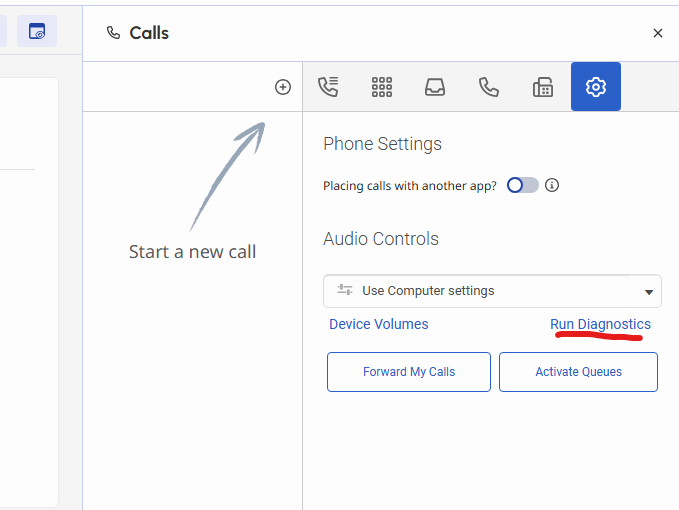Open the dial pad grid icon
The width and height of the screenshot is (679, 510).
click(x=382, y=87)
